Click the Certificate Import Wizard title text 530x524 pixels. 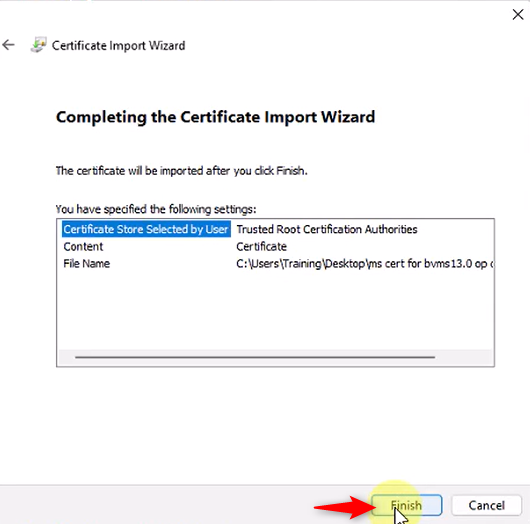118,45
